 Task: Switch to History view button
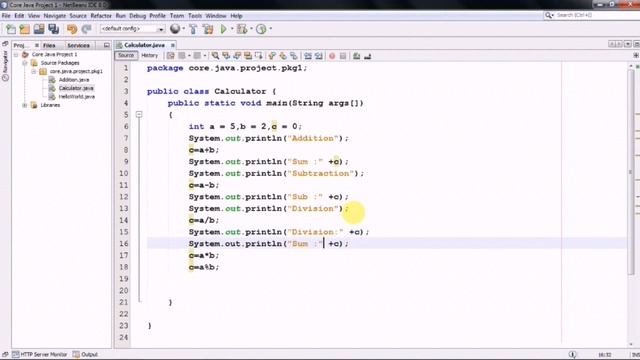[x=149, y=56]
